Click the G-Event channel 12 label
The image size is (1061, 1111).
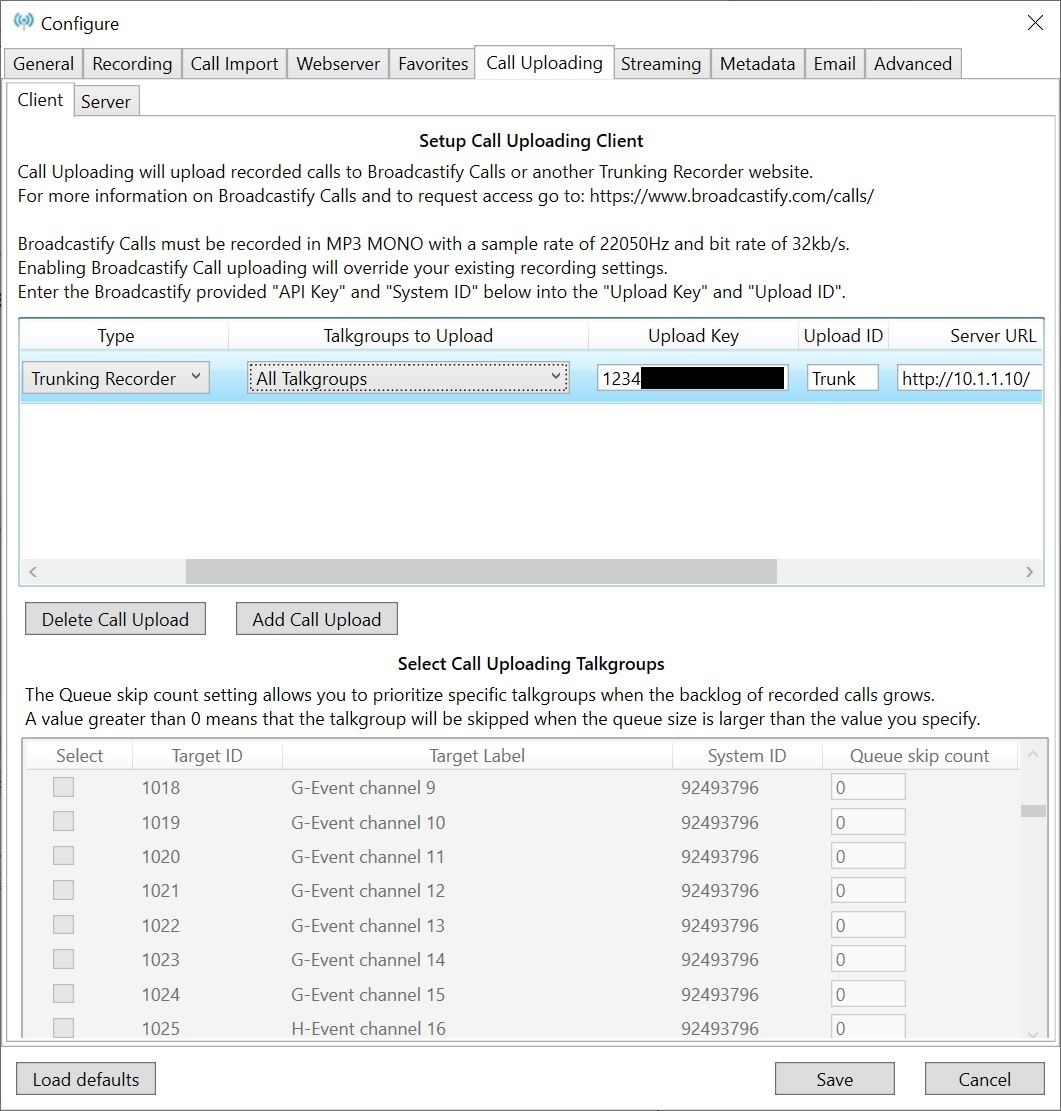(x=368, y=890)
